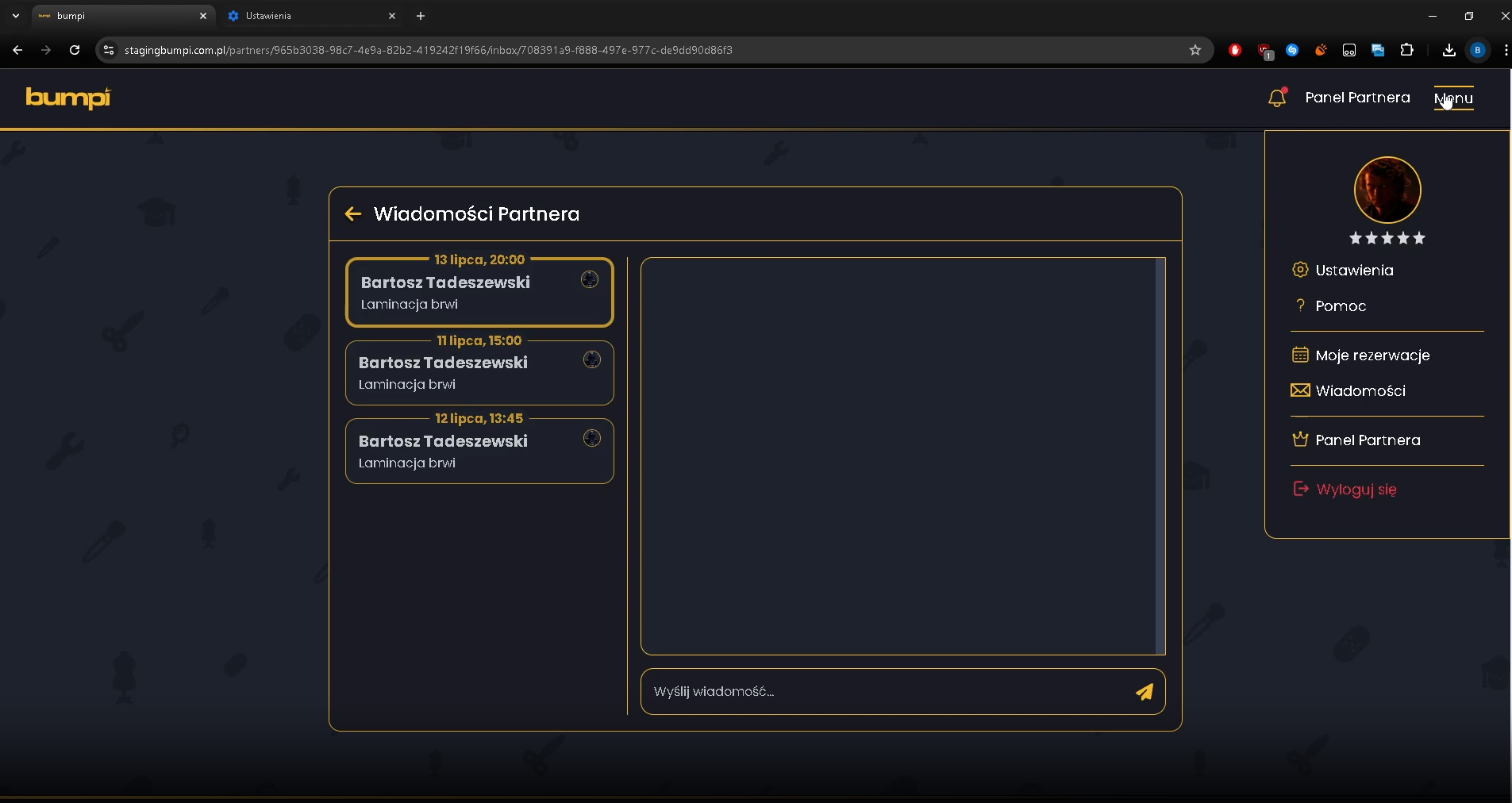The height and width of the screenshot is (803, 1512).
Task: Open the Chrome three-dot menu
Action: coord(1506,50)
